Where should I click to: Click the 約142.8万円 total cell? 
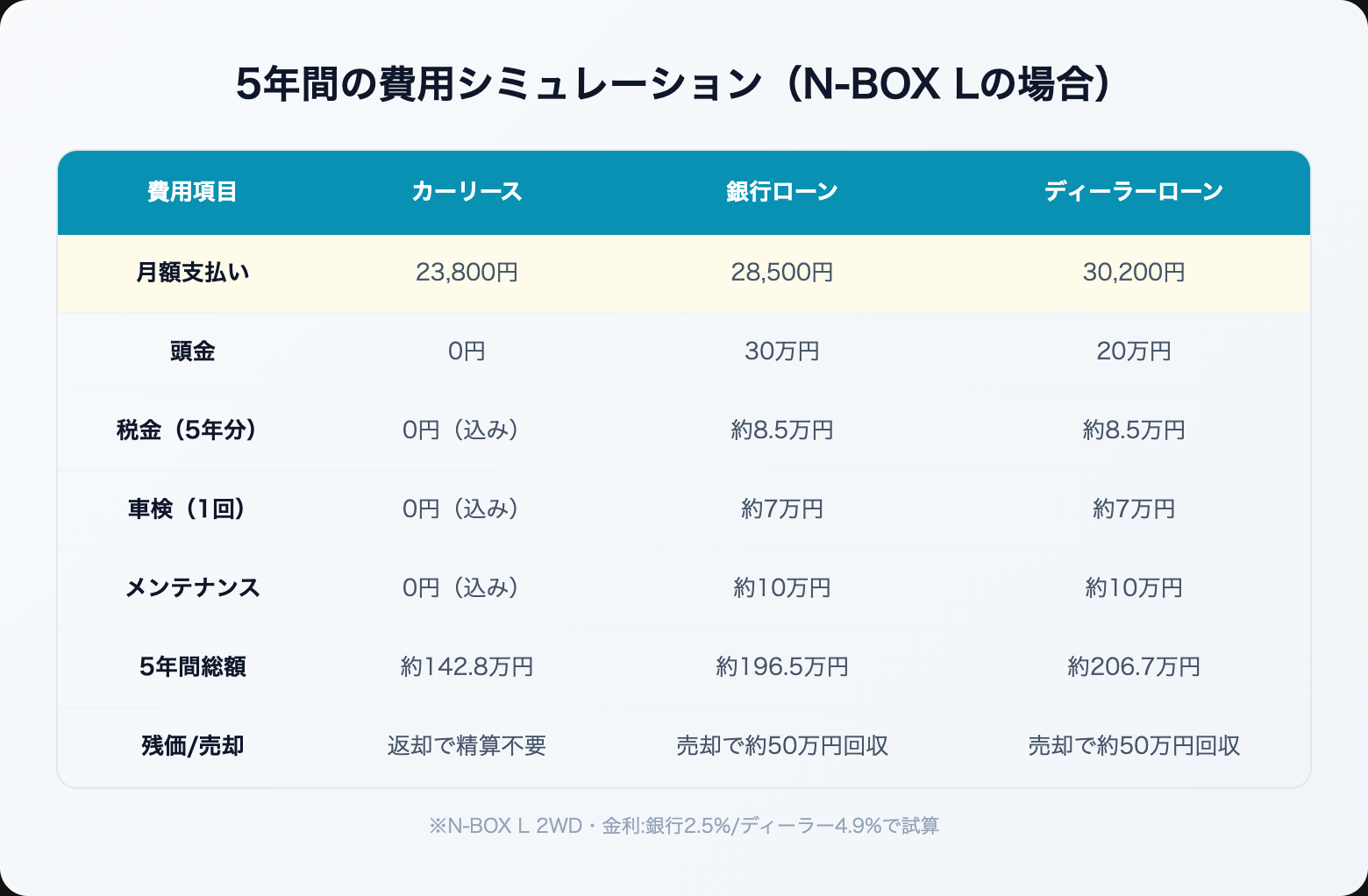click(467, 667)
